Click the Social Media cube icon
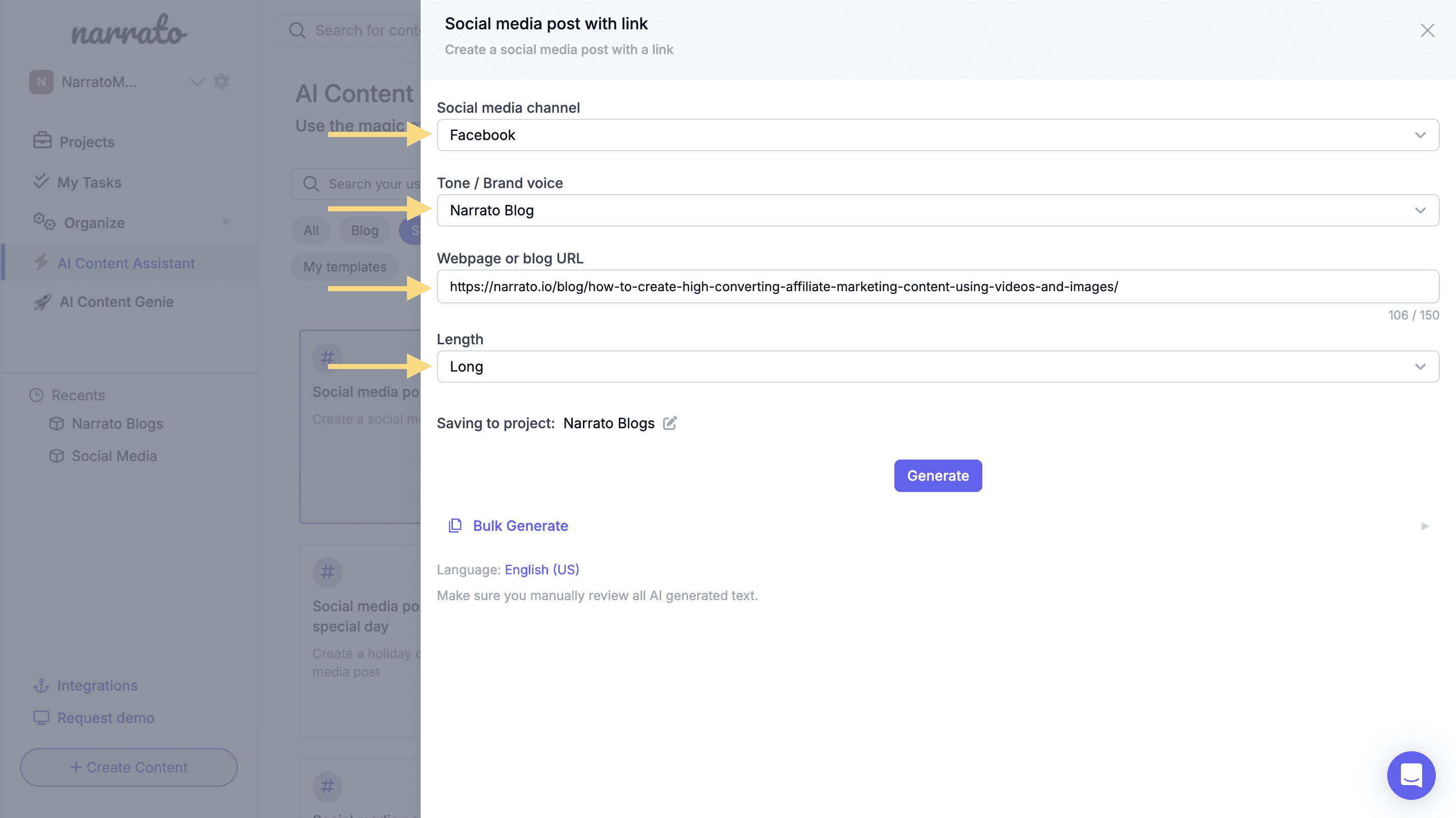Image resolution: width=1456 pixels, height=818 pixels. tap(57, 456)
